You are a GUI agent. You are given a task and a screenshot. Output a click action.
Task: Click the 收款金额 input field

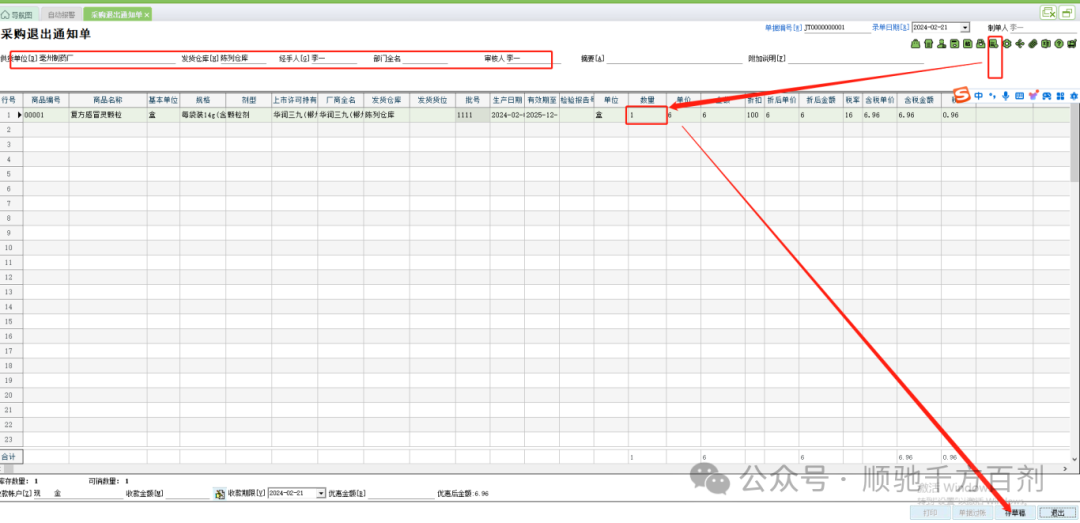(187, 493)
